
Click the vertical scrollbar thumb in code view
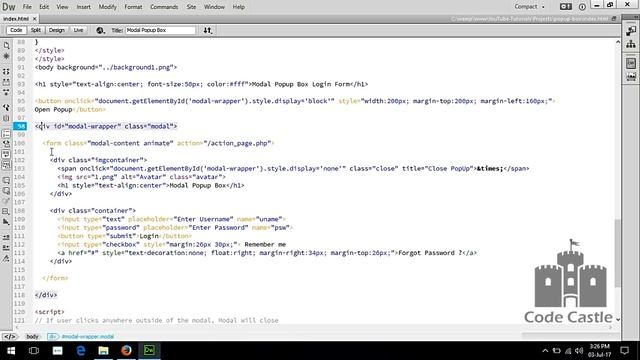pyautogui.click(x=618, y=253)
